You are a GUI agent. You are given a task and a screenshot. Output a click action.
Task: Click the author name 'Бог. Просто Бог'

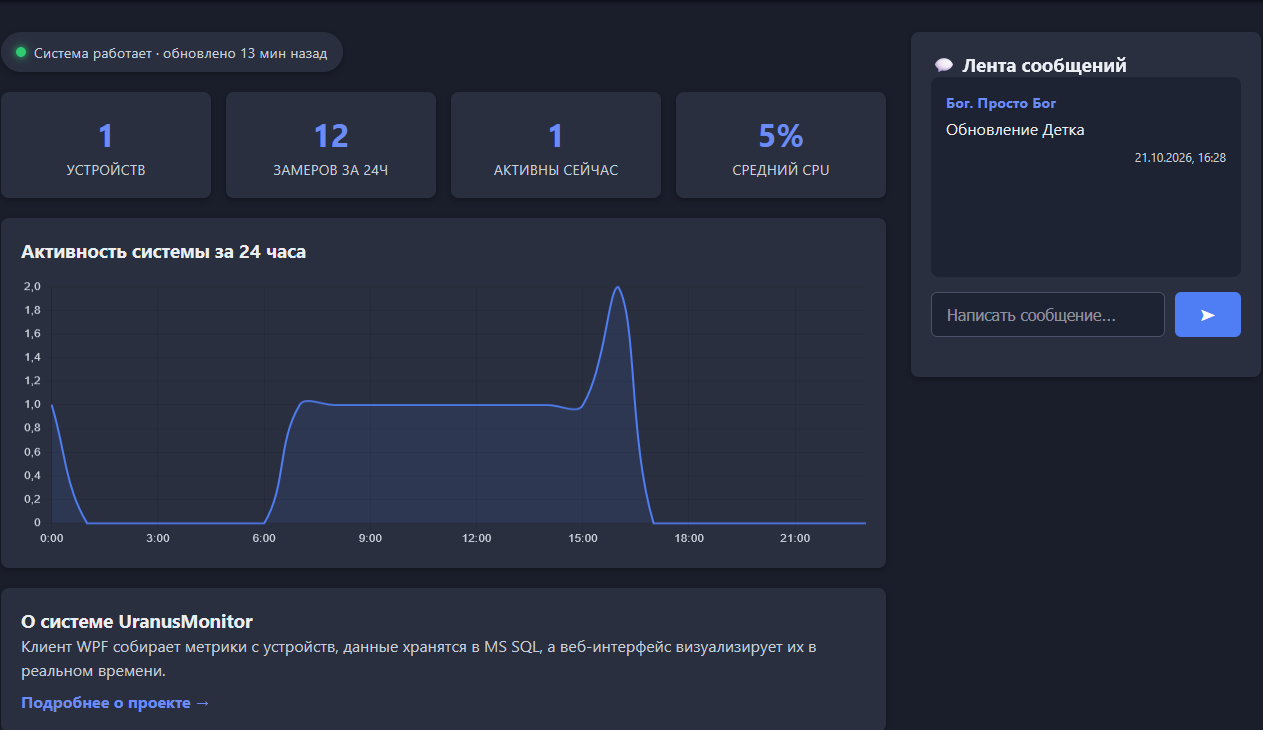pos(1001,103)
